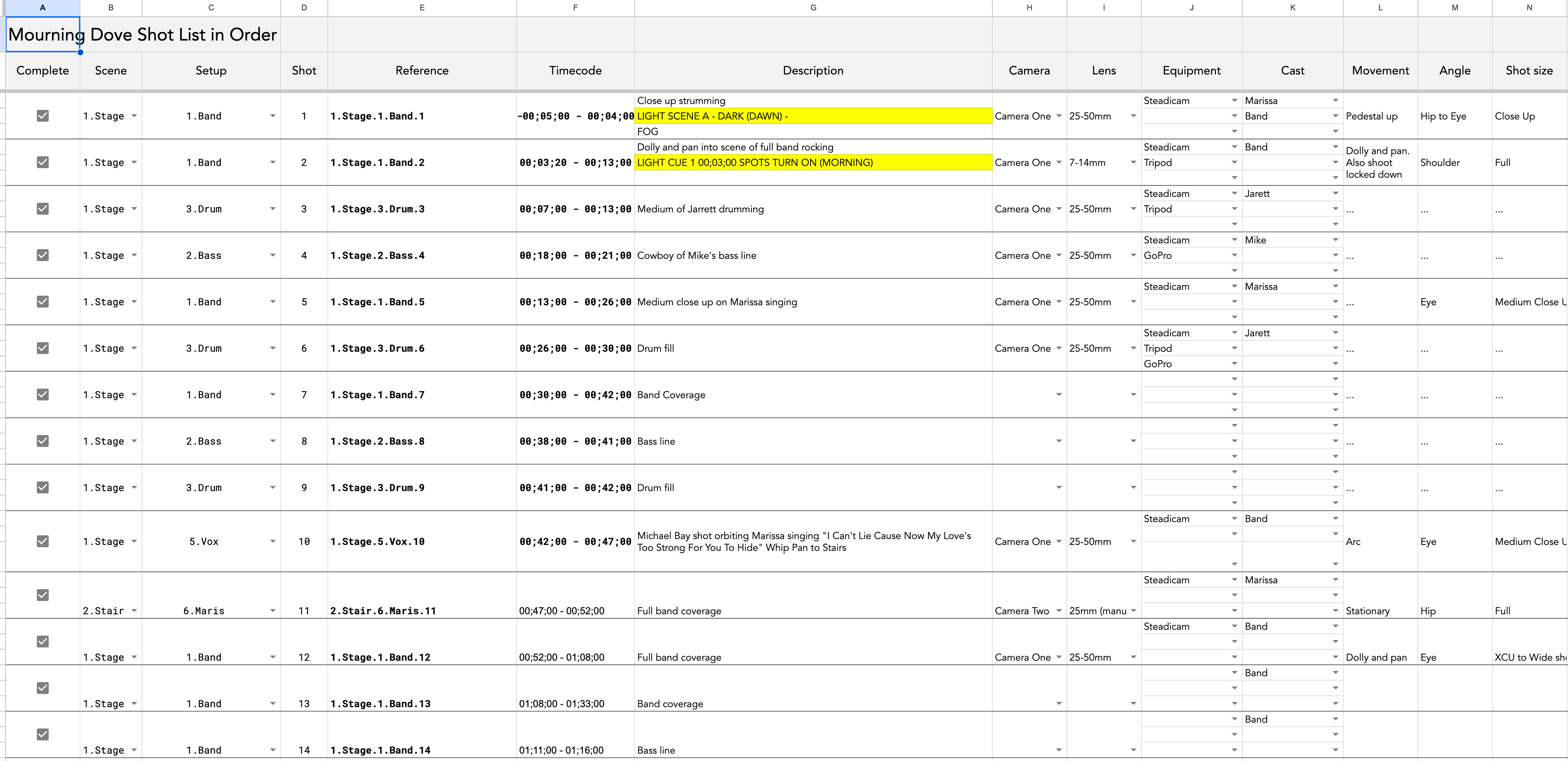
Task: Click the Complete column heading cell
Action: (42, 71)
